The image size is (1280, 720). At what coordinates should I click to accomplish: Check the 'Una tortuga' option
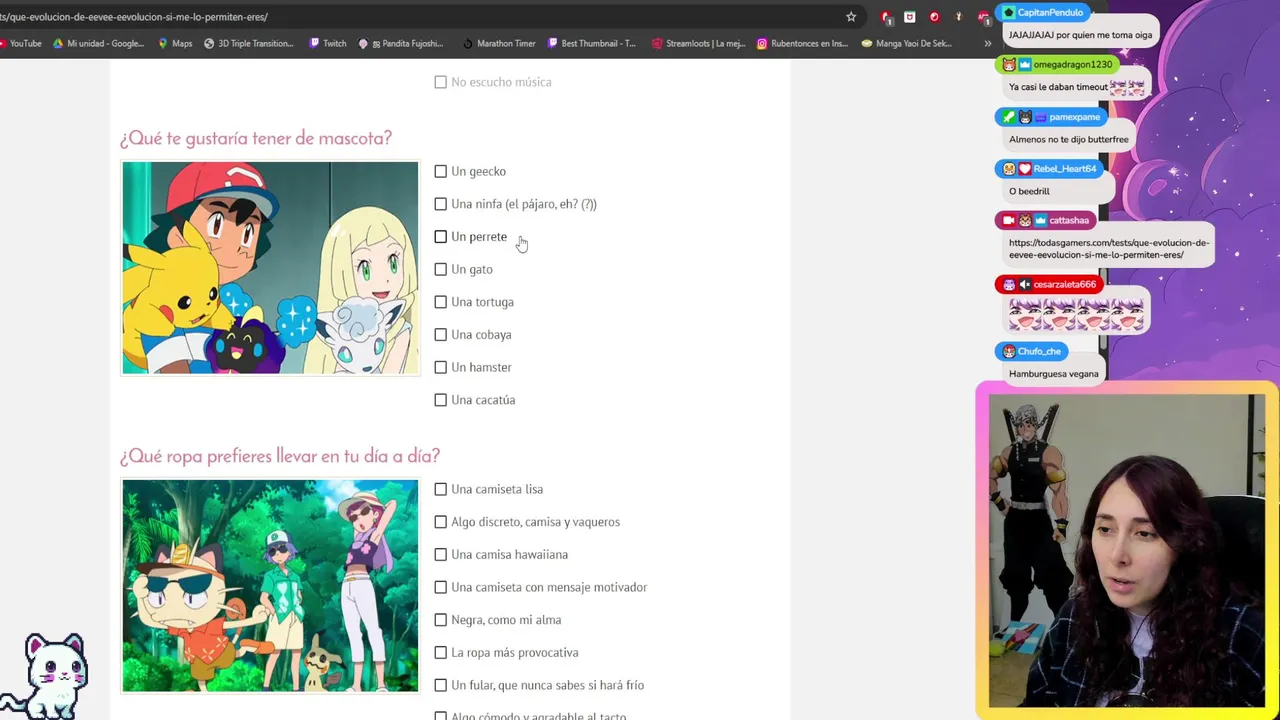(440, 302)
